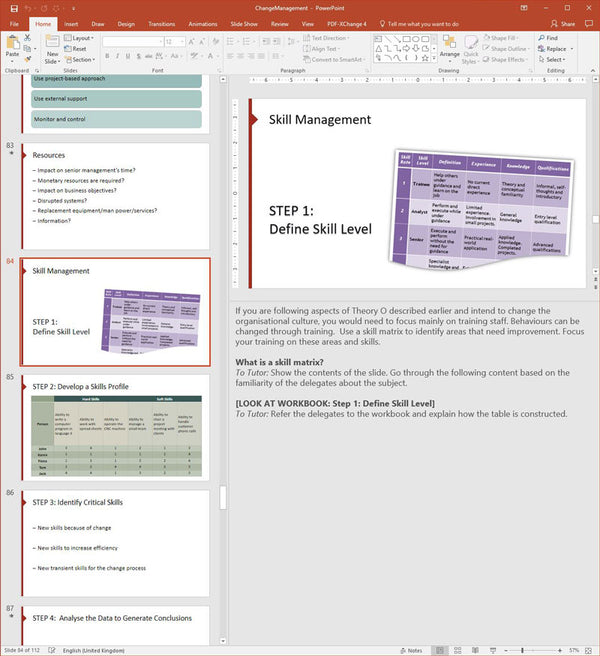This screenshot has height=656, width=600.
Task: Select the star shape in shapes gallery
Action: pos(425,58)
